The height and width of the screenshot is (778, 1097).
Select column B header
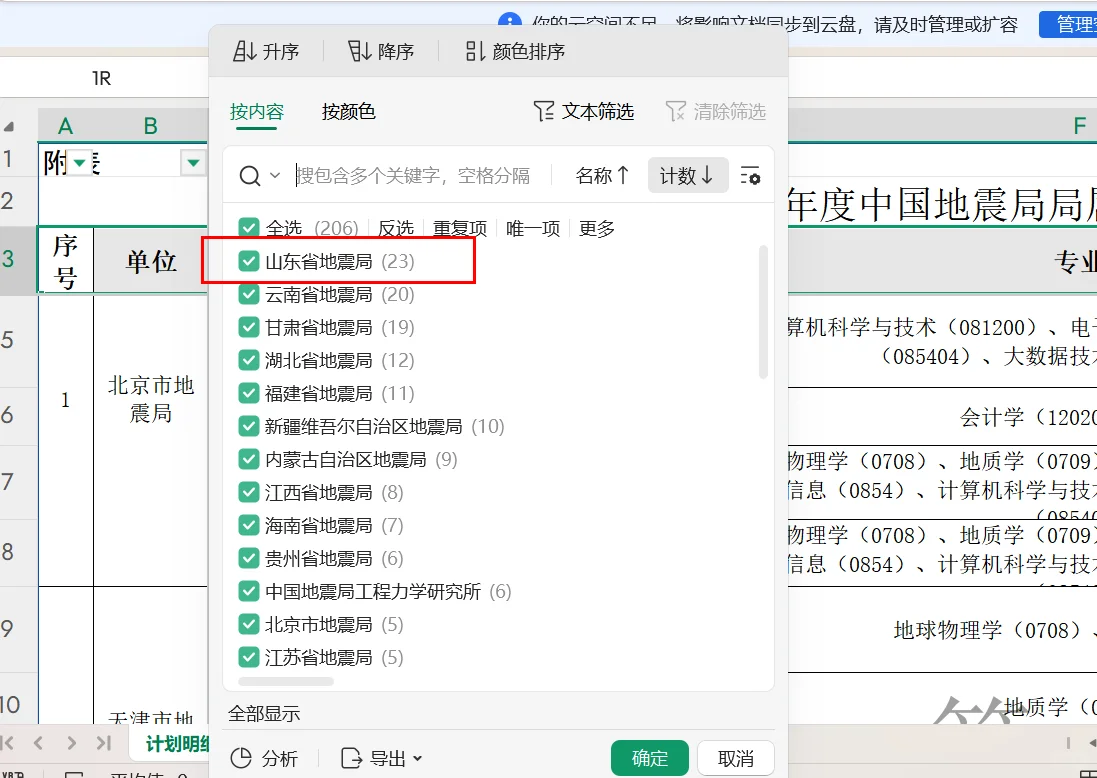click(150, 126)
